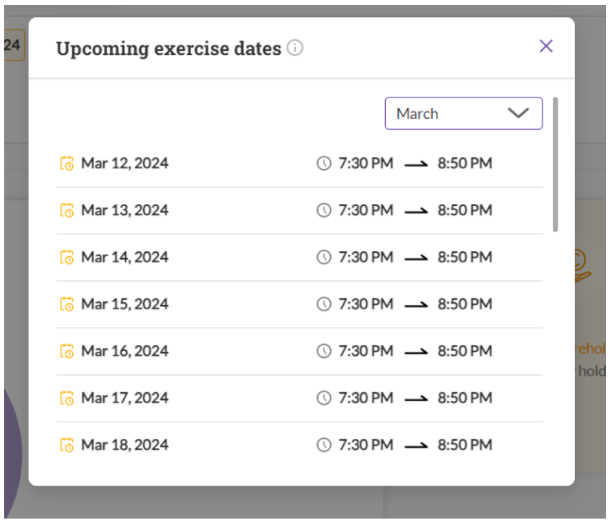Click 7:30 PM start time for Mar 15

pyautogui.click(x=366, y=304)
